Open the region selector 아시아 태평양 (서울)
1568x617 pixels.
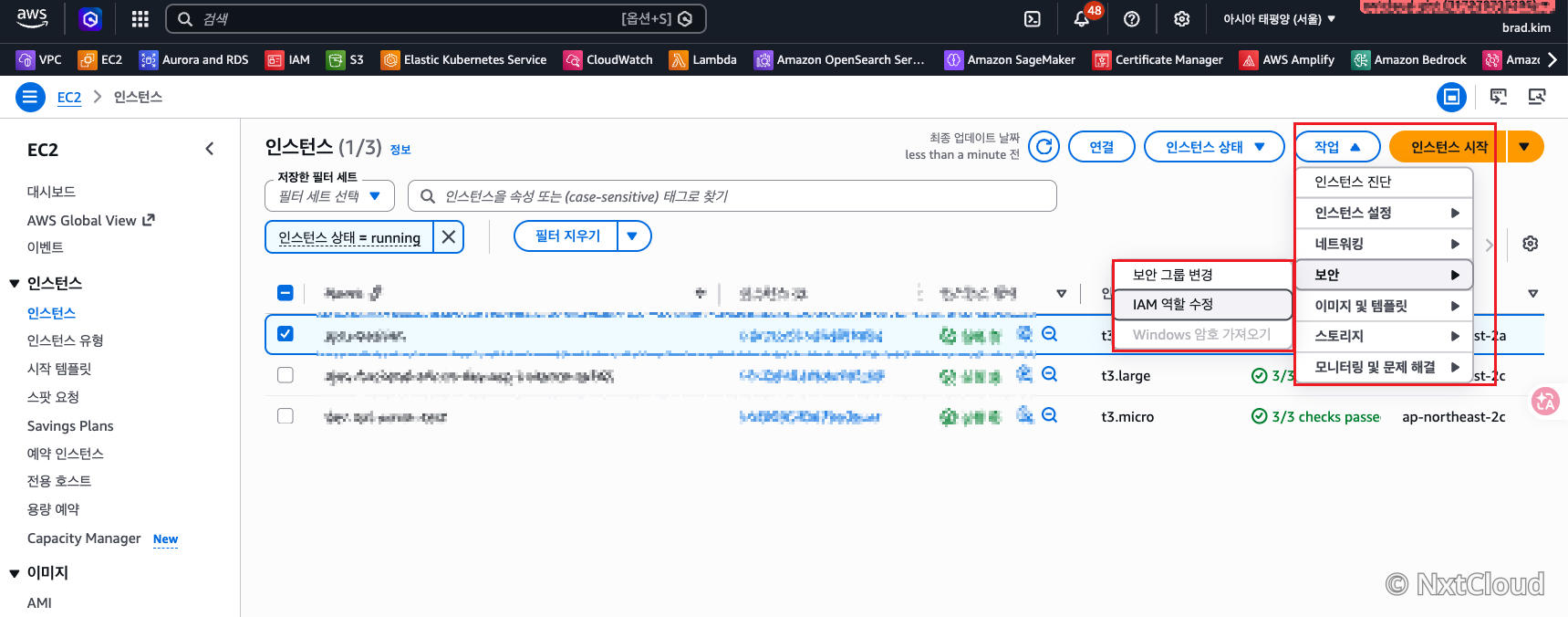click(1279, 19)
